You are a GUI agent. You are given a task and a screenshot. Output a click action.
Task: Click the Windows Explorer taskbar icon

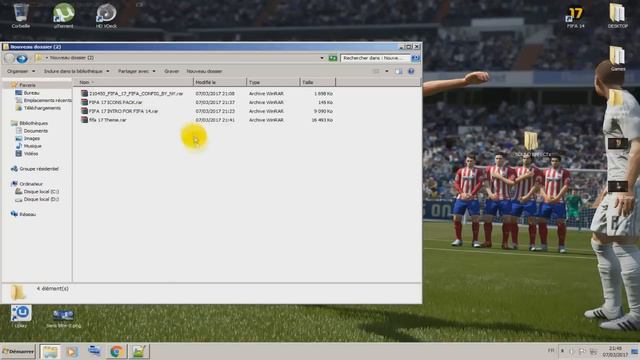pyautogui.click(x=50, y=351)
